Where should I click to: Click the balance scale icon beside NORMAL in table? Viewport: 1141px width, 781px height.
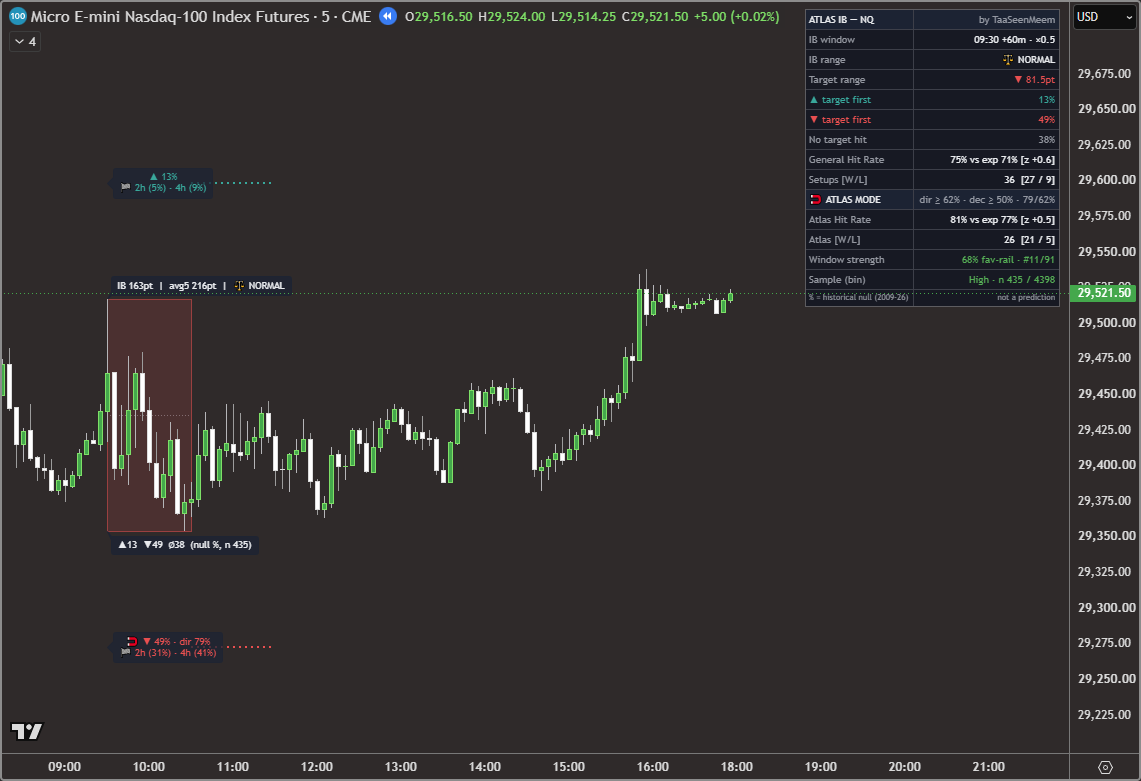1008,60
